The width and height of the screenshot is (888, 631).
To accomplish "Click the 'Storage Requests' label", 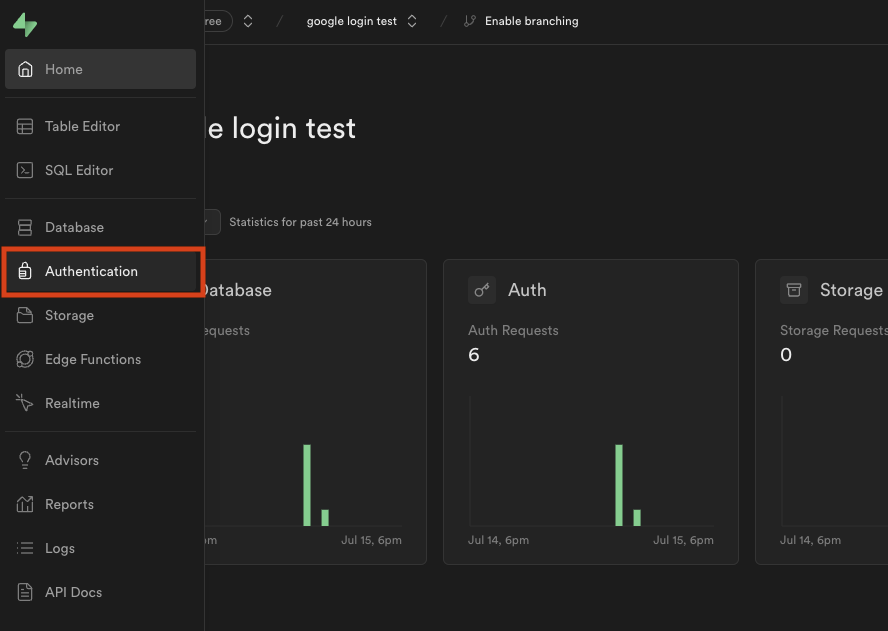I will (x=834, y=330).
